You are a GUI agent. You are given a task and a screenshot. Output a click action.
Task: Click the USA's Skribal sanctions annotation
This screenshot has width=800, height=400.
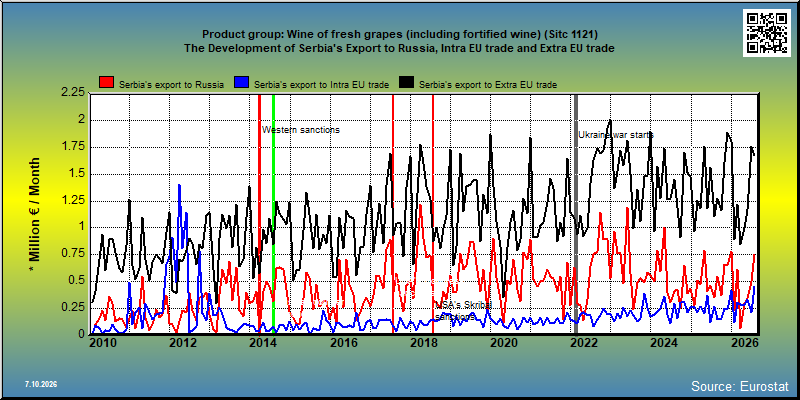point(463,310)
